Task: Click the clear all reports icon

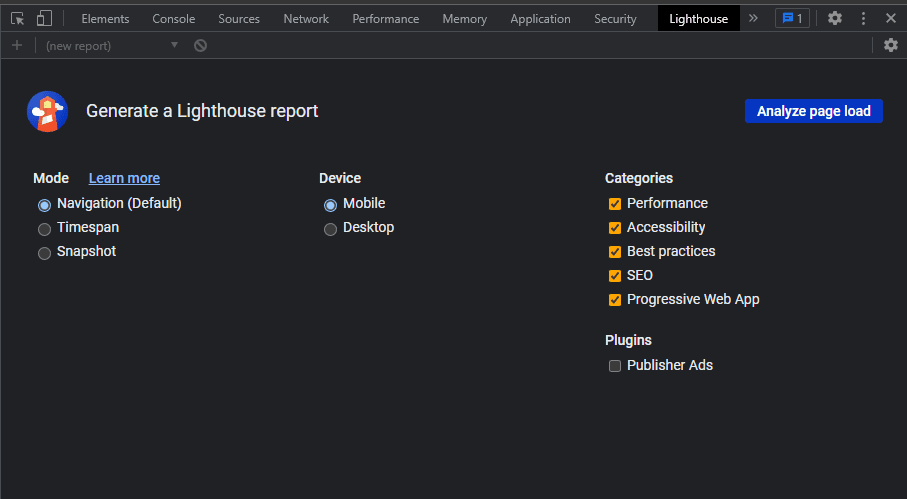Action: pyautogui.click(x=200, y=45)
